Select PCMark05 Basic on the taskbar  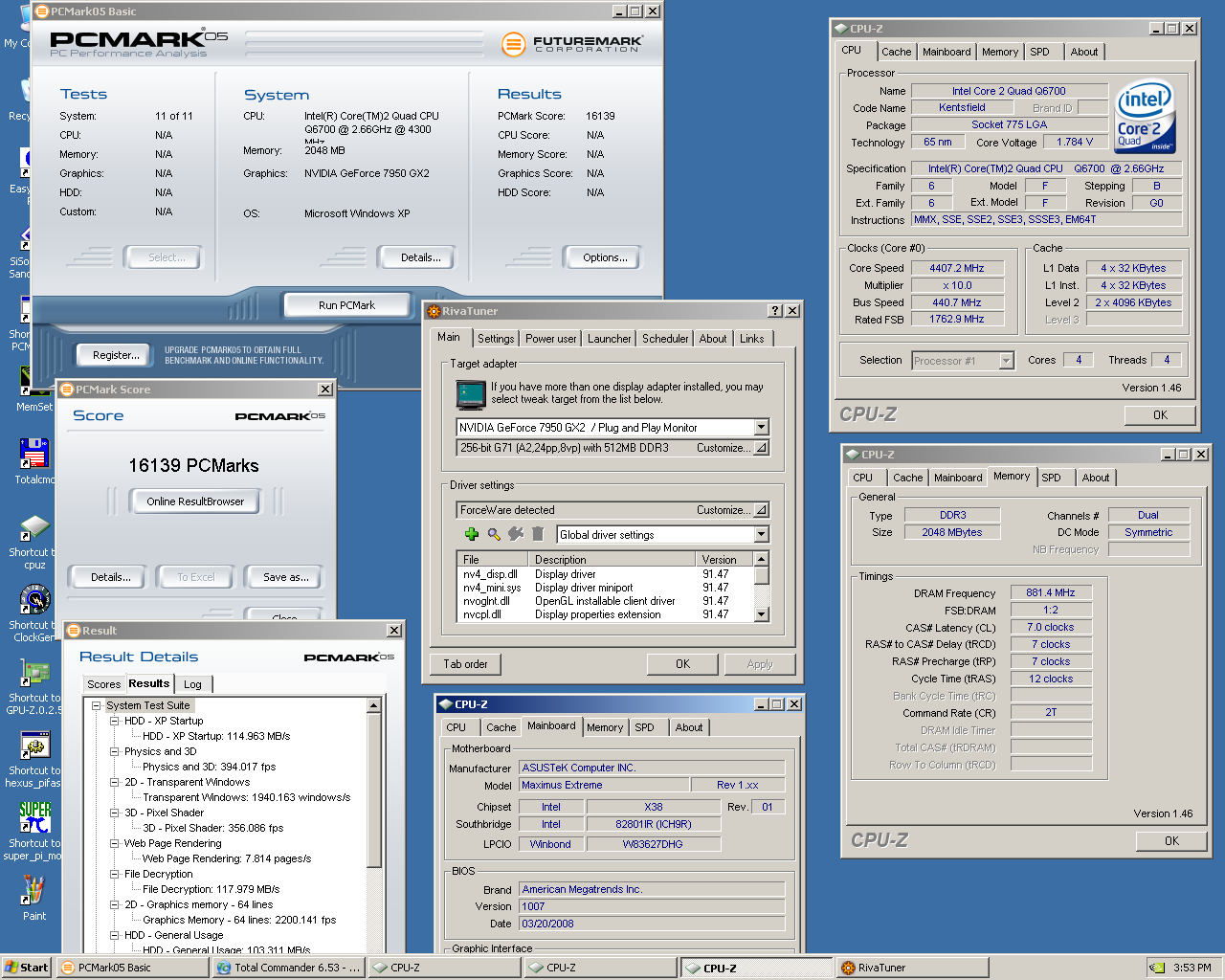point(132,968)
